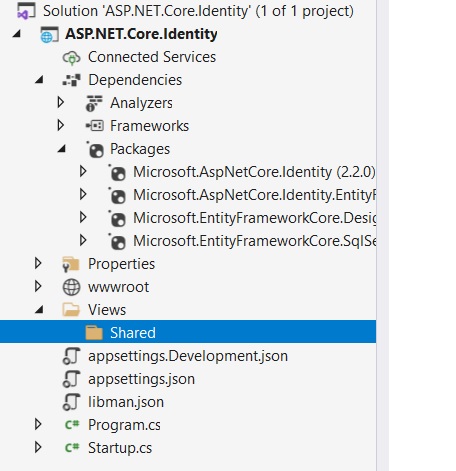Click the appsettings.Development.json file icon
The width and height of the screenshot is (456, 471).
71,356
